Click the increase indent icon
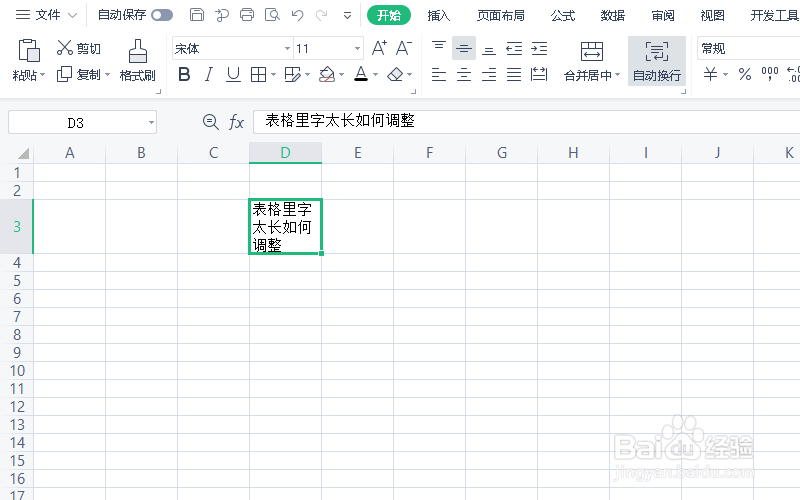 tap(539, 48)
